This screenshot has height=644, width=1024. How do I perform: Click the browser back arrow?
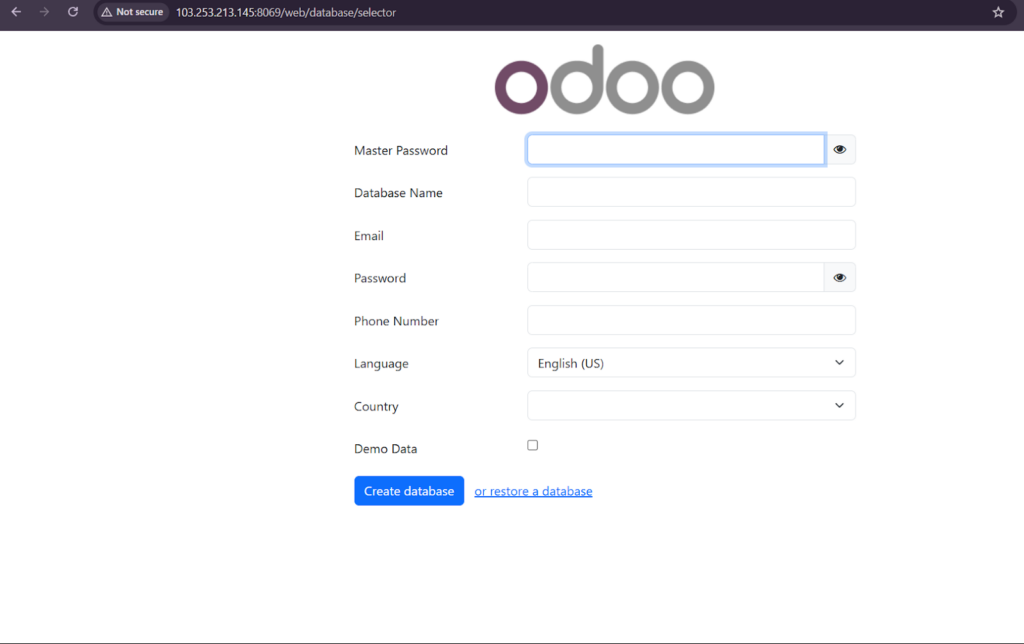[18, 12]
